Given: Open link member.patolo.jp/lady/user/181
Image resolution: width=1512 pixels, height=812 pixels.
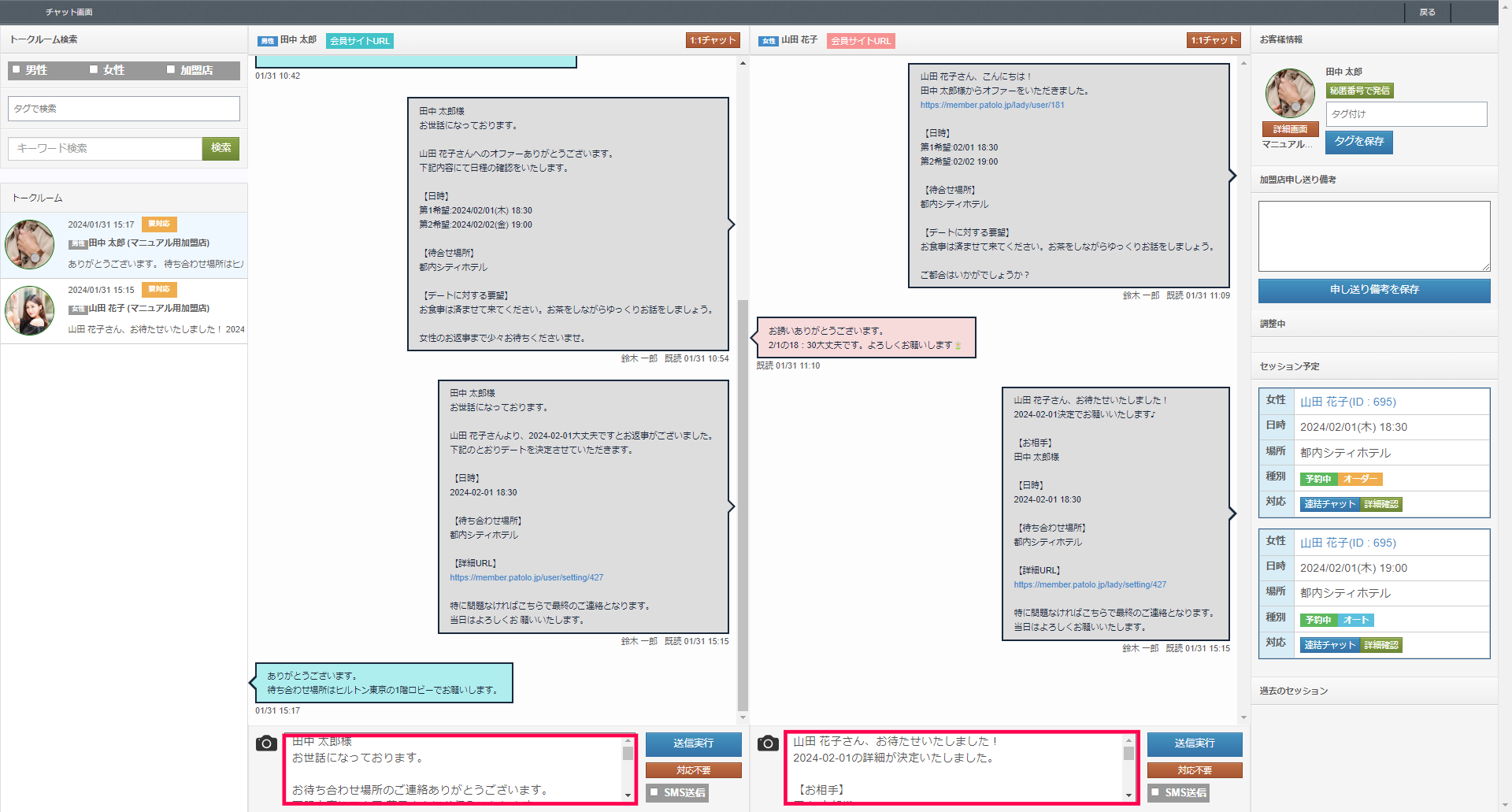Looking at the screenshot, I should 991,105.
